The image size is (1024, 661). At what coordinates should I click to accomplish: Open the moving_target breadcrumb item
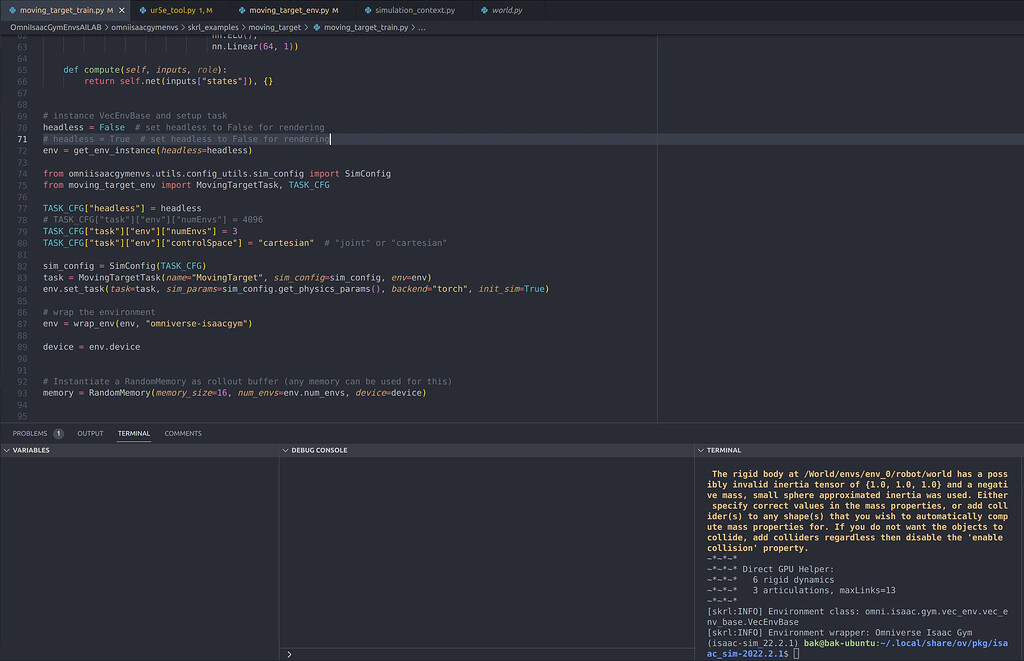click(x=274, y=30)
